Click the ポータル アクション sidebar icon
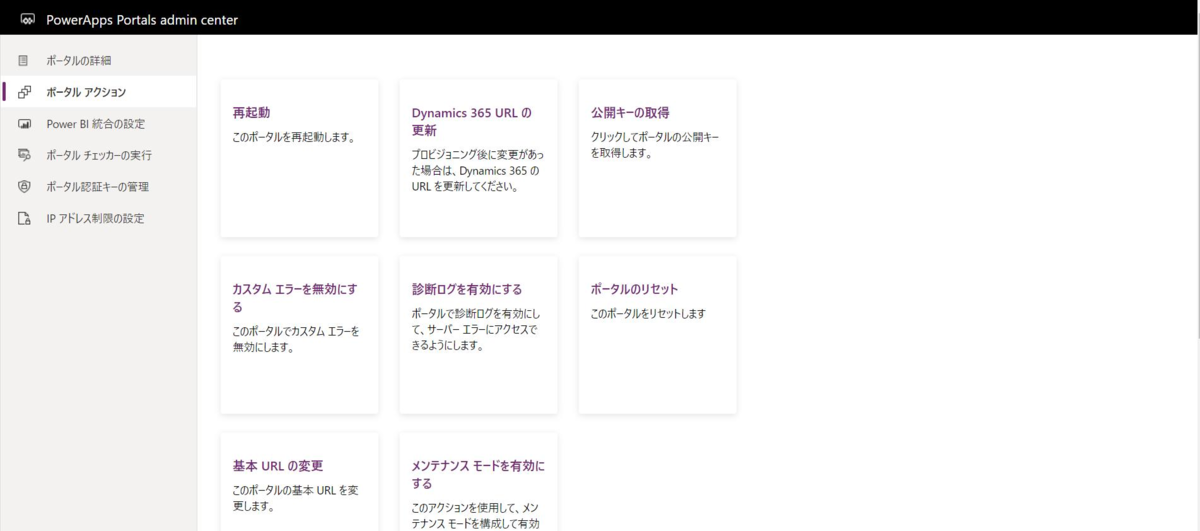Screen dimensions: 1200x531 pos(24,92)
